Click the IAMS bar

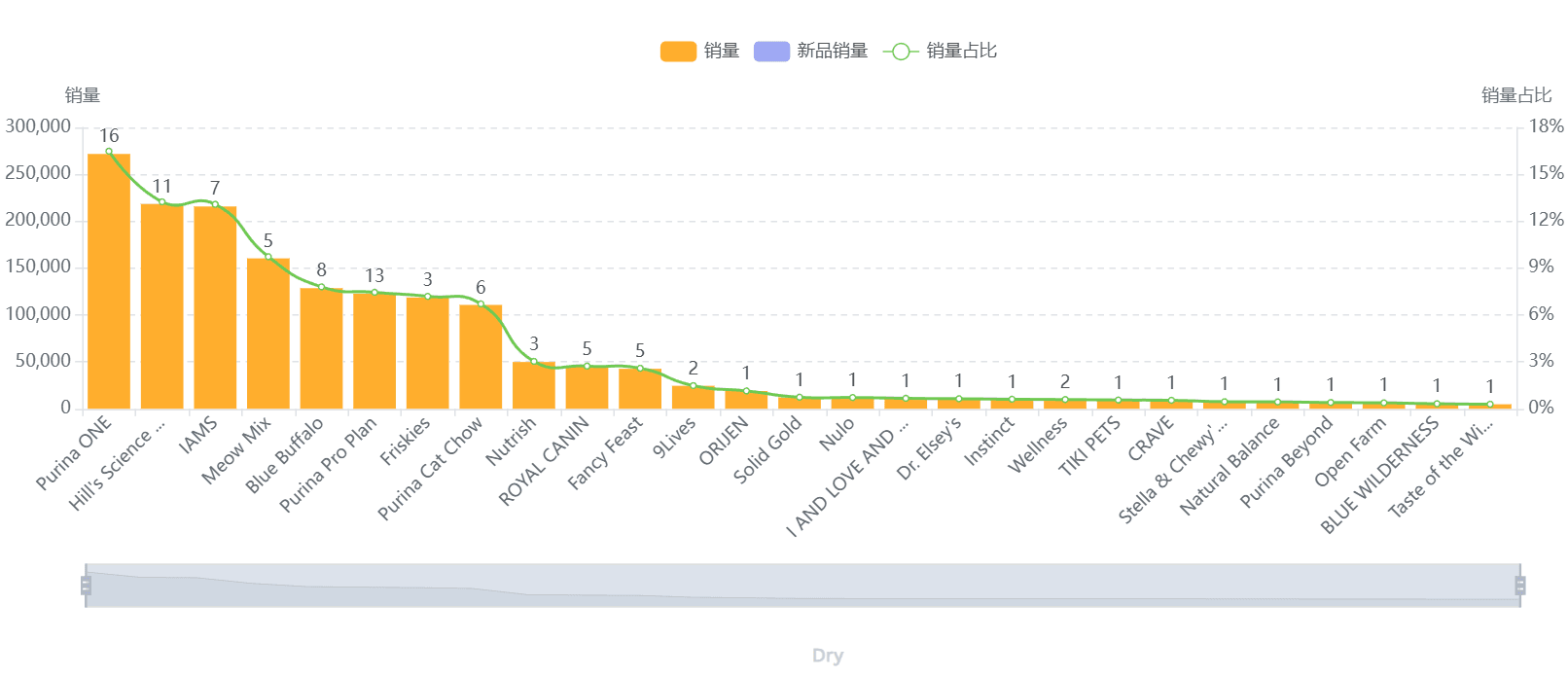pyautogui.click(x=215, y=307)
